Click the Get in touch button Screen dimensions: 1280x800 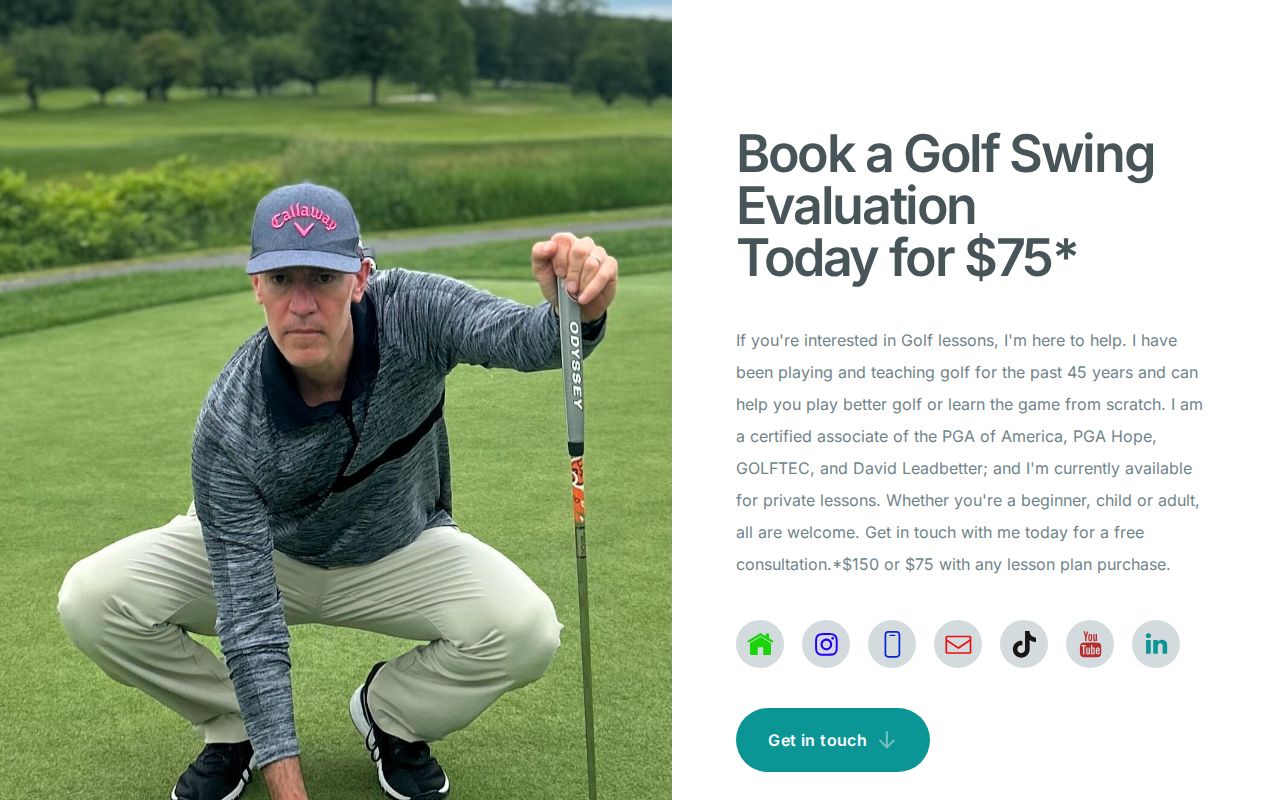point(833,740)
